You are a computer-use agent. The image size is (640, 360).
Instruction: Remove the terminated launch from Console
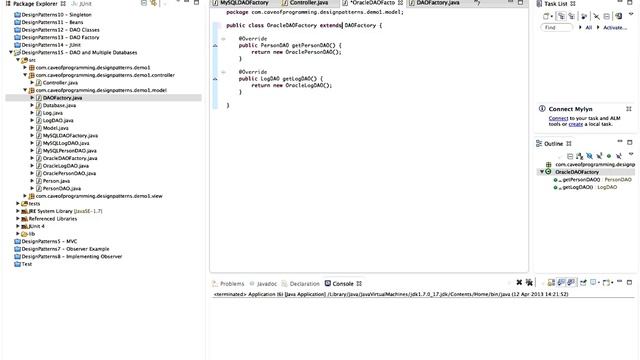pyautogui.click(x=519, y=282)
